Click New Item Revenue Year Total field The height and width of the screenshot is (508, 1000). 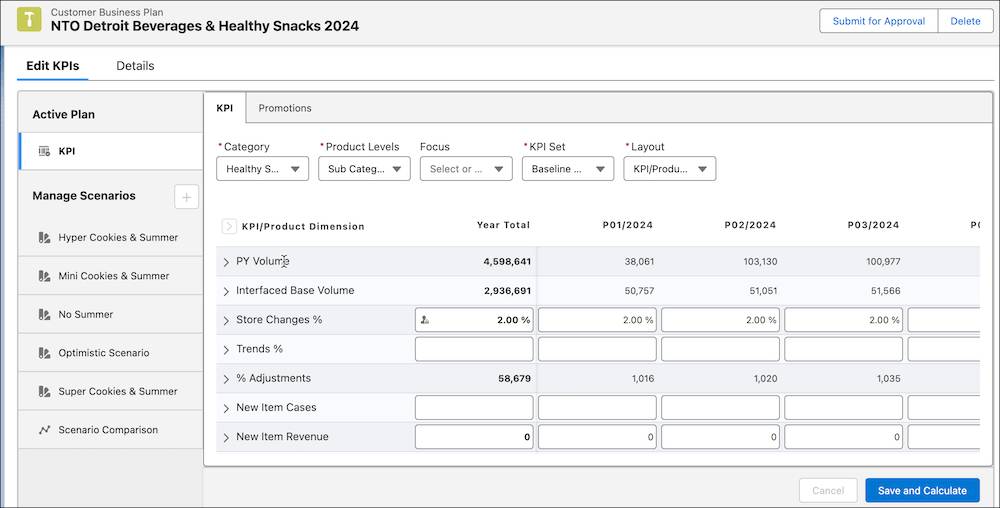coord(474,437)
